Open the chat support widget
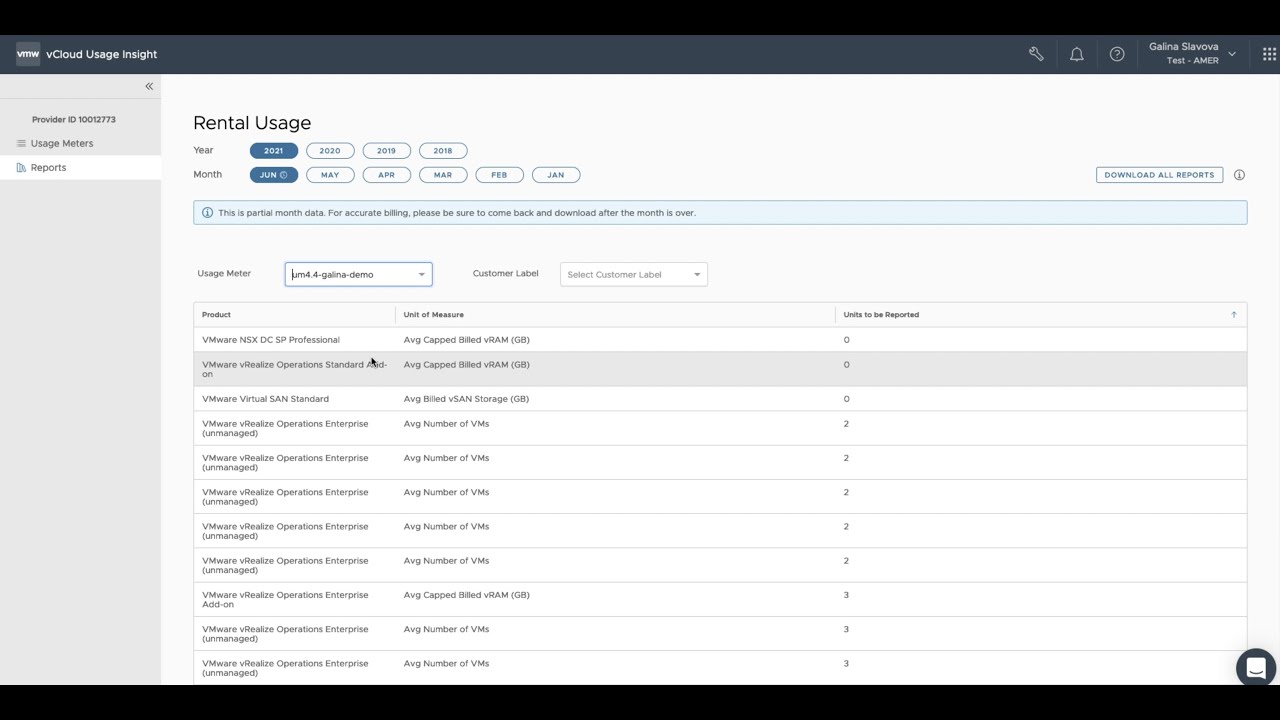Viewport: 1280px width, 720px height. click(x=1255, y=667)
